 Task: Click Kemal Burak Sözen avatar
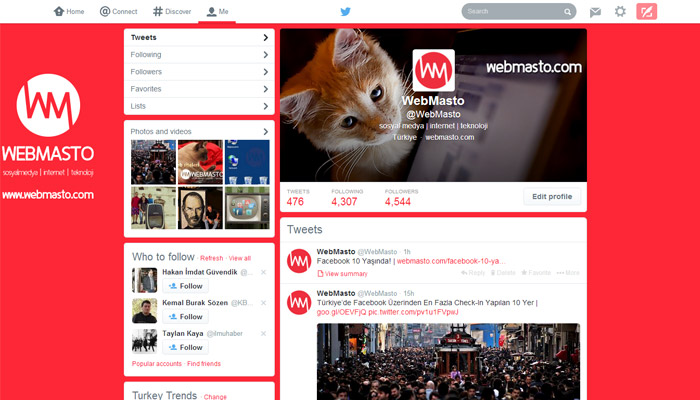point(145,311)
